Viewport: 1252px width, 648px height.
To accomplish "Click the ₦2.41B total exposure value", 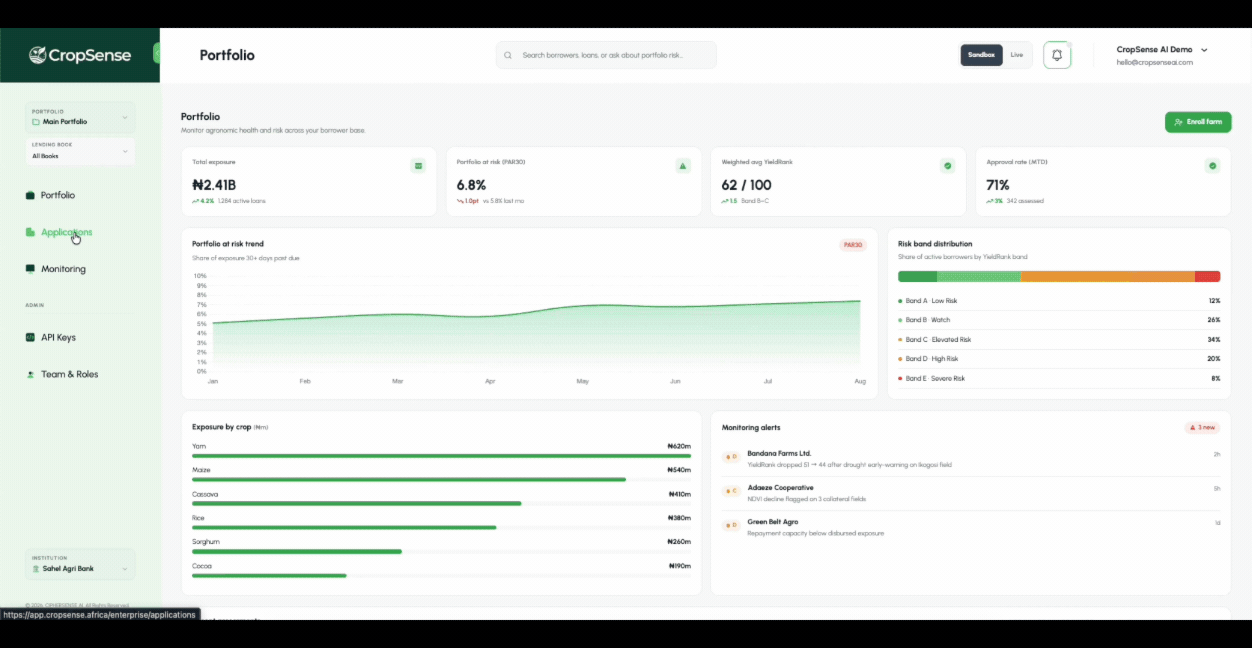I will [x=214, y=185].
